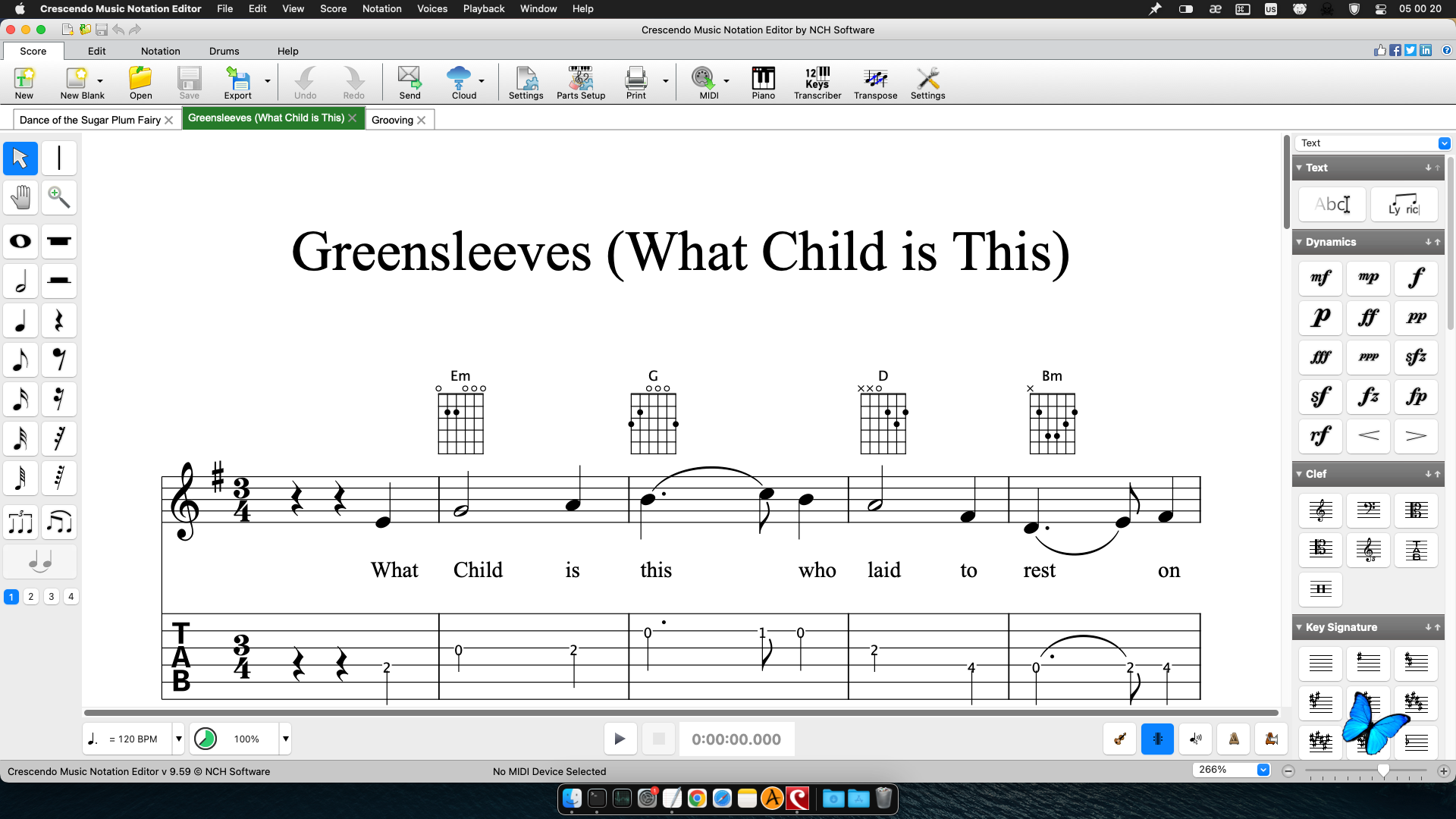The image size is (1456, 819).
Task: Switch to voice 2
Action: [x=31, y=597]
